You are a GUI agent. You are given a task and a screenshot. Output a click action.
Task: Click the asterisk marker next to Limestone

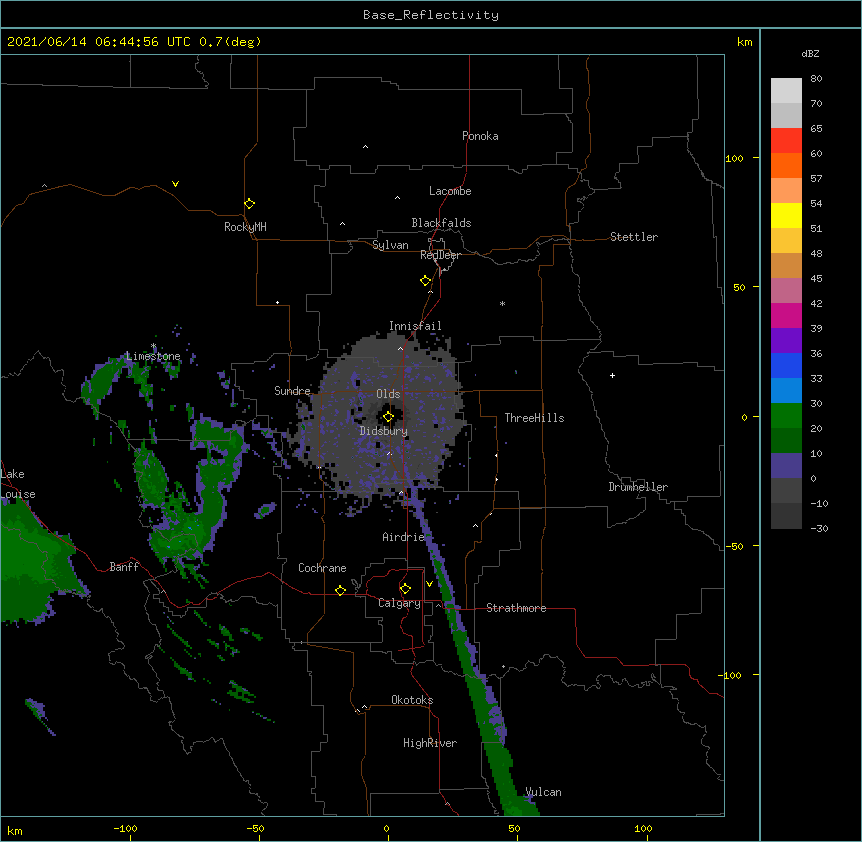(154, 346)
